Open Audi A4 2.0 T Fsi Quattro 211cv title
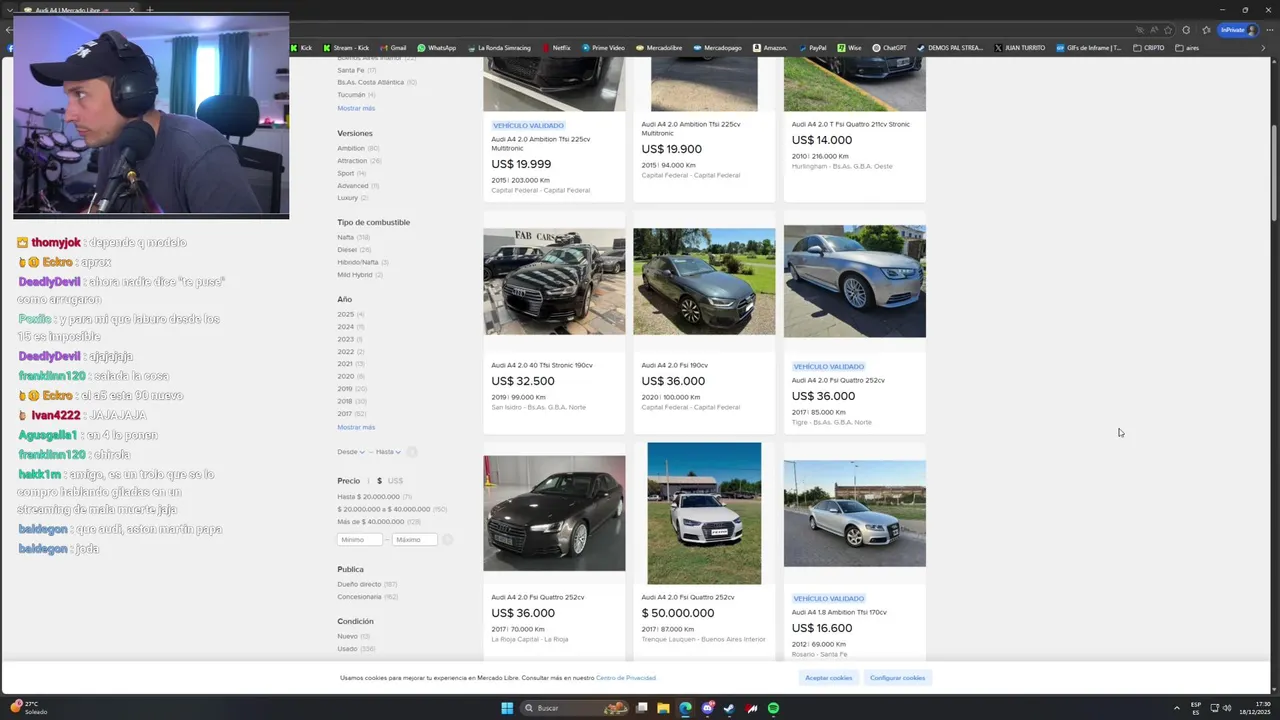1280x720 pixels. point(851,125)
